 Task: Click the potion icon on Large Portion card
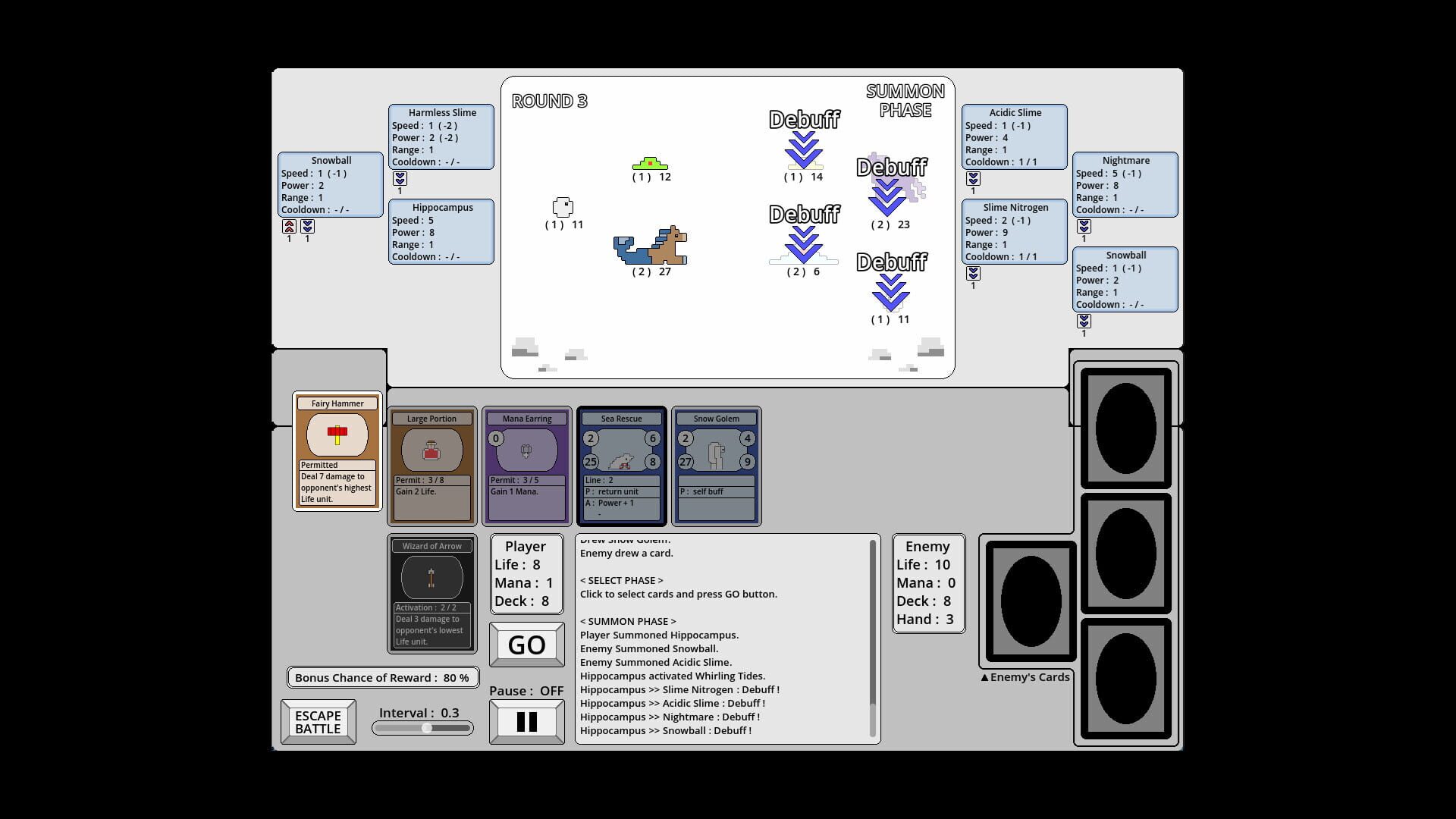(432, 449)
